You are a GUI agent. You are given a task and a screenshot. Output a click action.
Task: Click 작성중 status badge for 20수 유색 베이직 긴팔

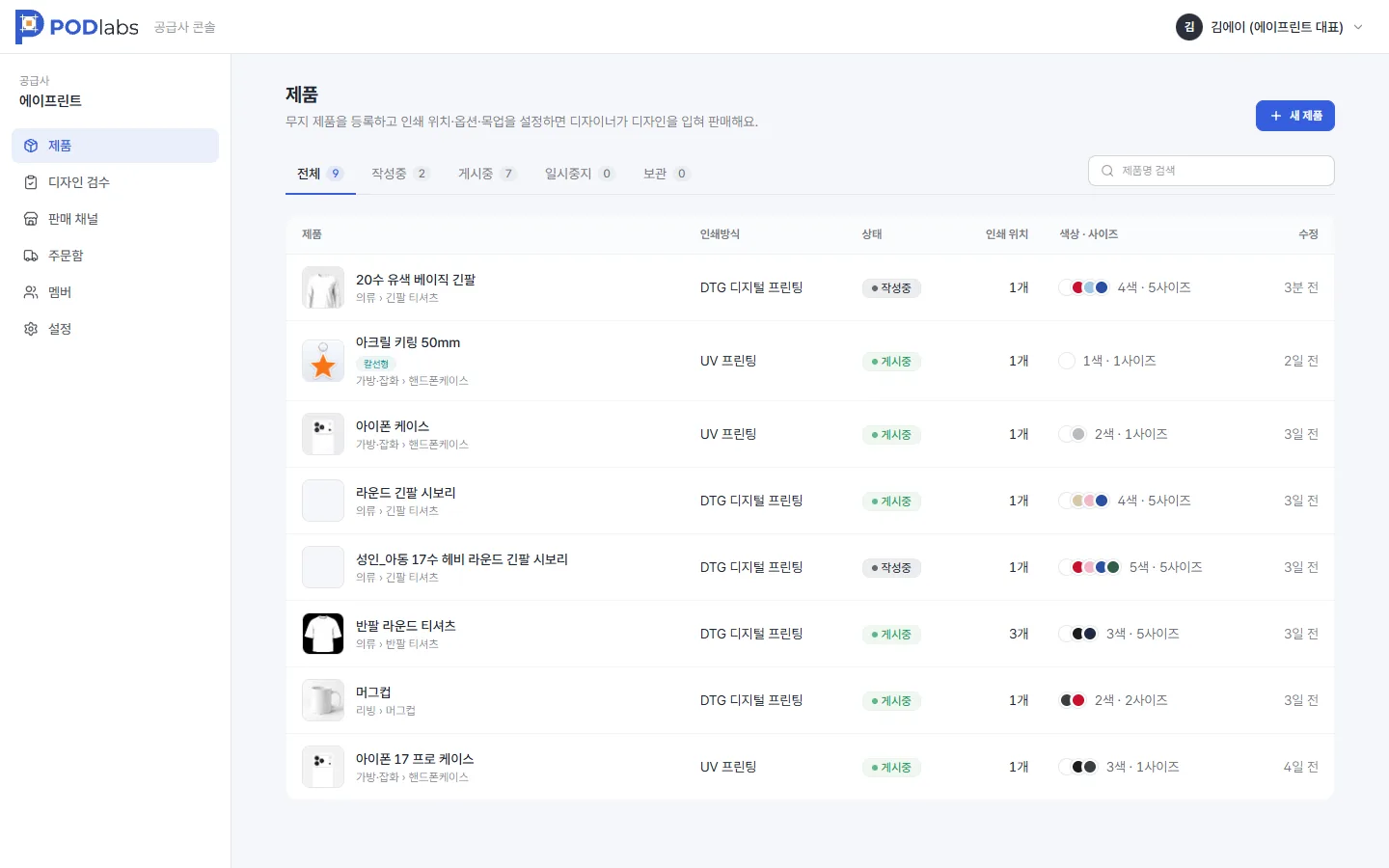(x=891, y=288)
